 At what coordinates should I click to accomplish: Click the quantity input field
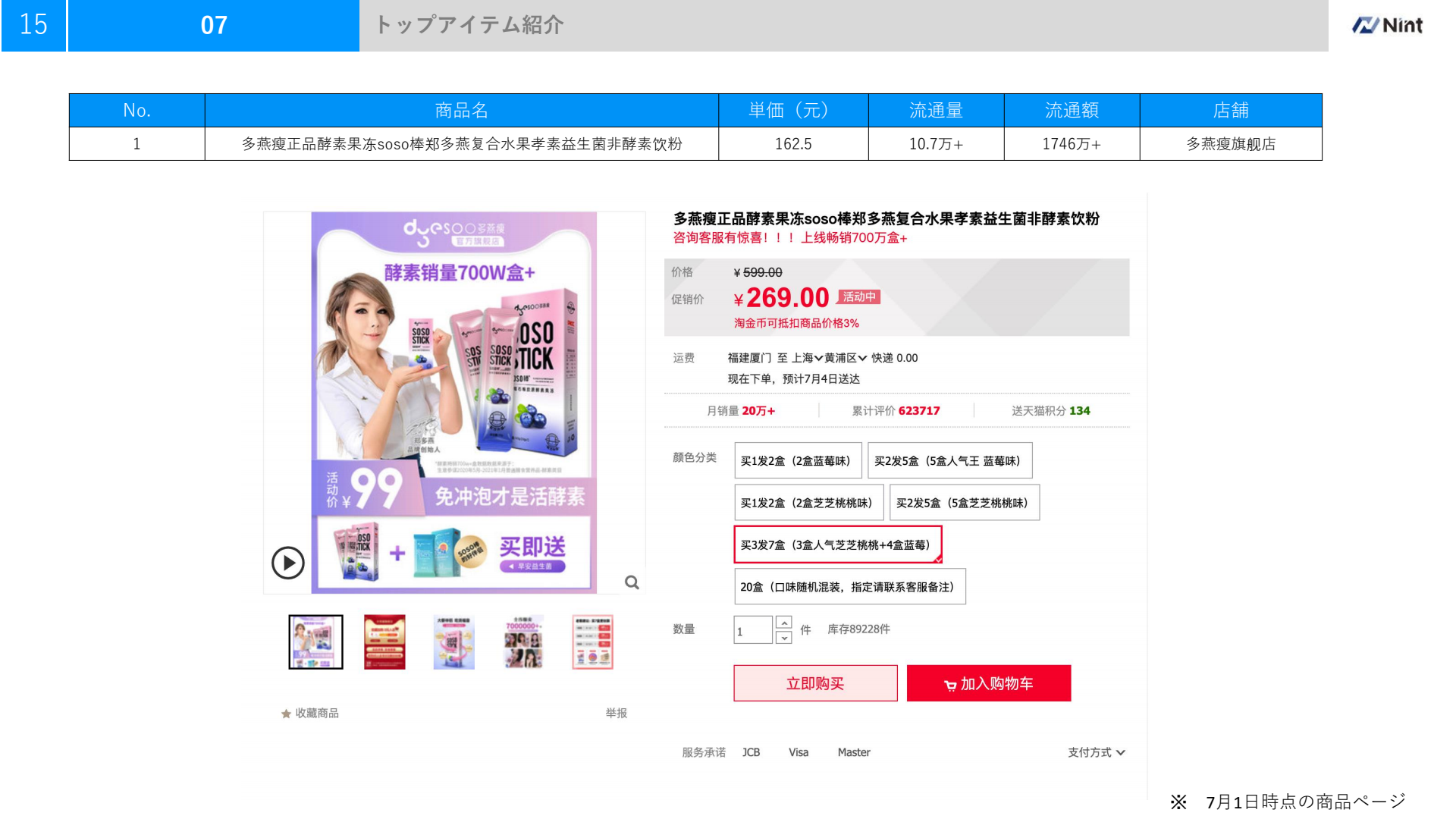[752, 630]
